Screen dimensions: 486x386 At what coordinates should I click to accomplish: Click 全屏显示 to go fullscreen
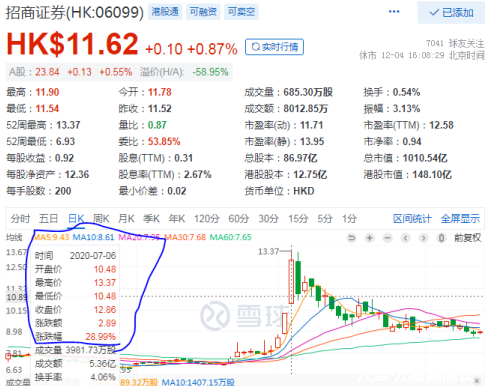(x=460, y=219)
